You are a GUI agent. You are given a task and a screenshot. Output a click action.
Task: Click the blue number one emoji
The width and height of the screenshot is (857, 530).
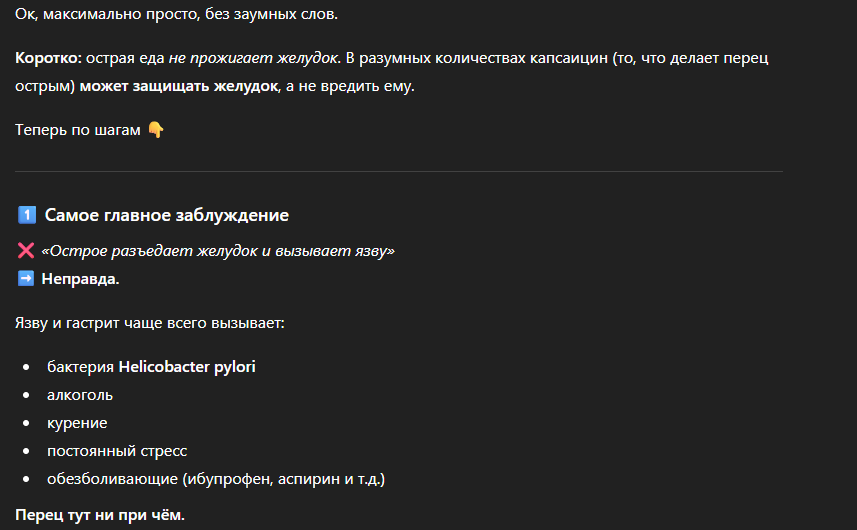27,215
